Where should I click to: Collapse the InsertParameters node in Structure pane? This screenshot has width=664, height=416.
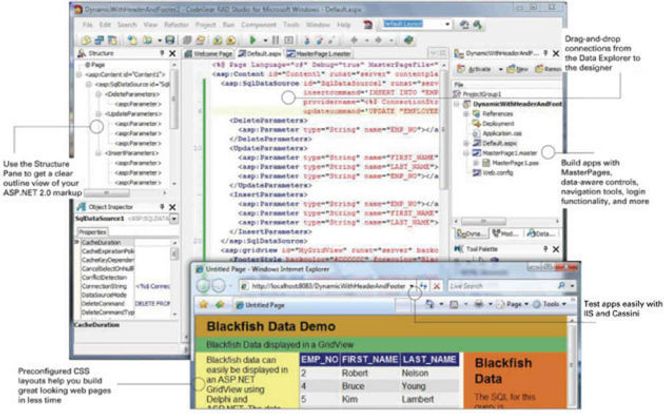(98, 153)
